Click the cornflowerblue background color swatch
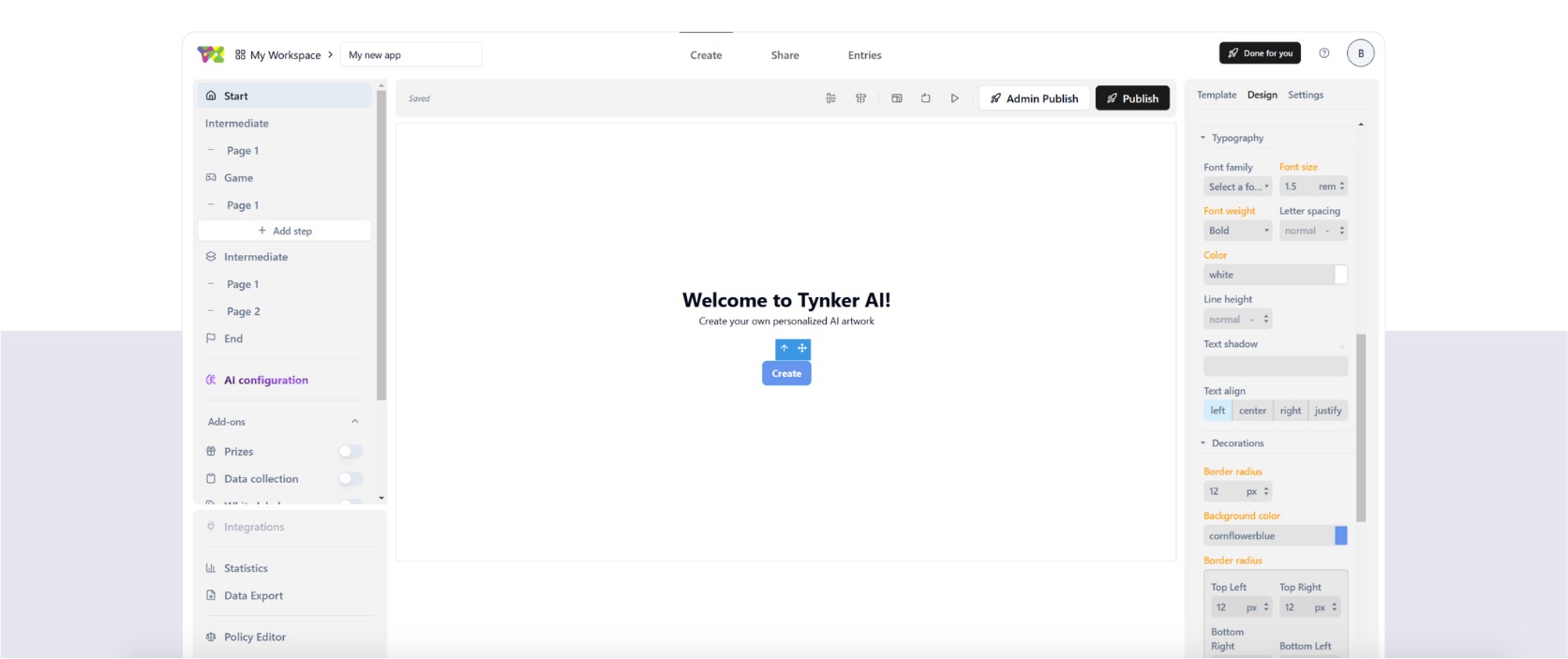Screen dimensions: 1568x659 1341,536
